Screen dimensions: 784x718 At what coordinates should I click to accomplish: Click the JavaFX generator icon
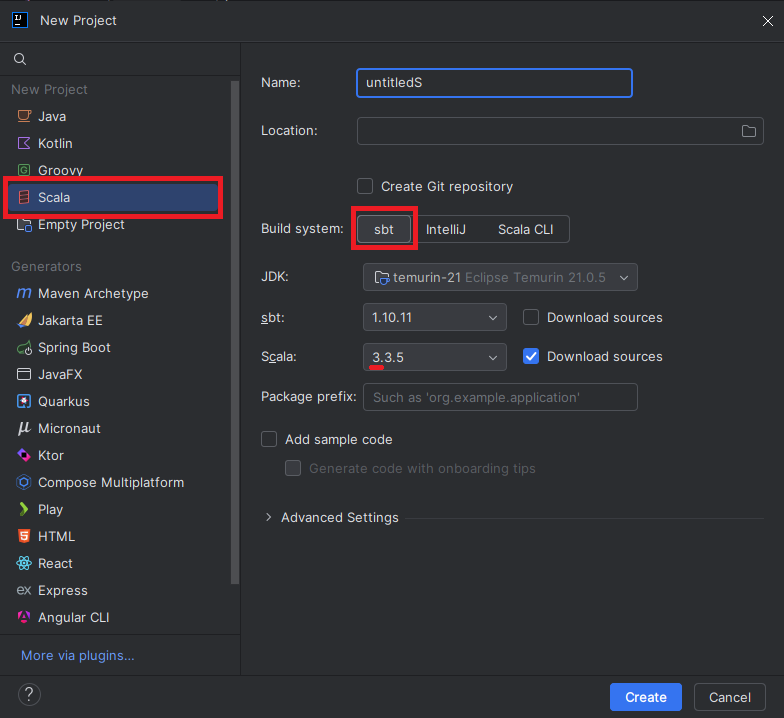(24, 374)
